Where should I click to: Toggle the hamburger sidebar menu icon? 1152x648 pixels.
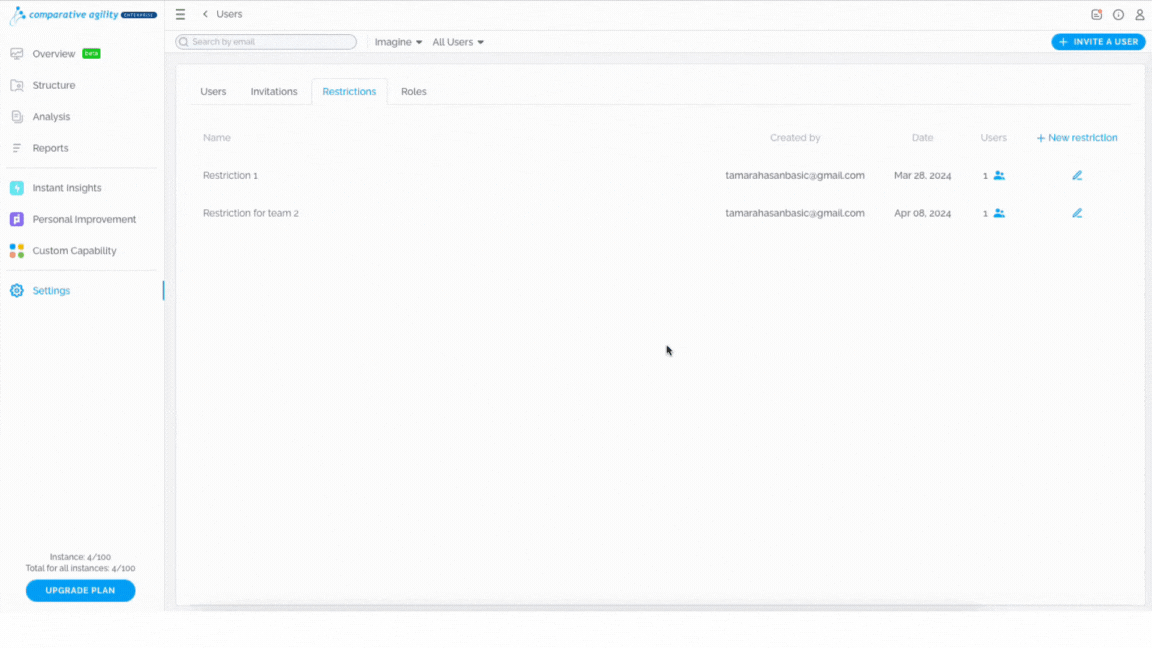180,15
